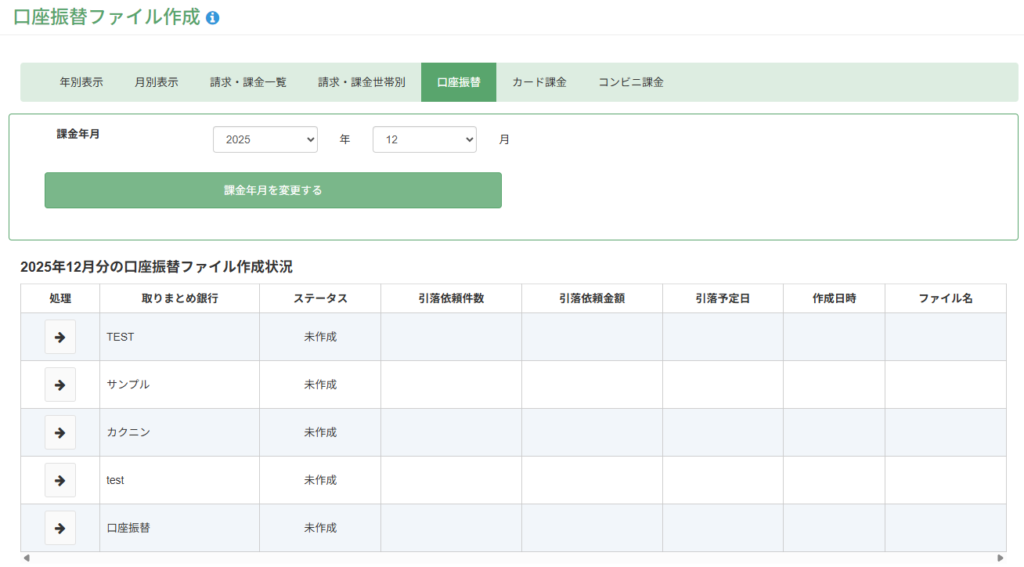Click the arrow button for カクニン row
Viewport: 1024px width, 567px height.
60,433
